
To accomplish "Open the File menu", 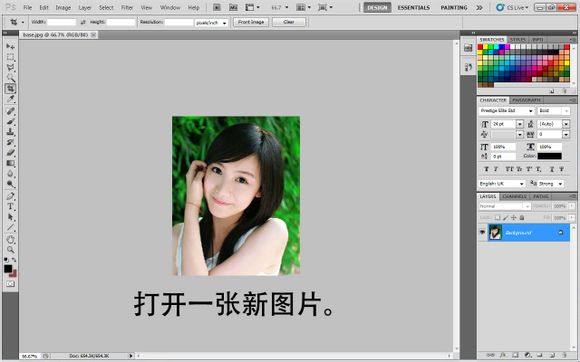I will pos(27,7).
